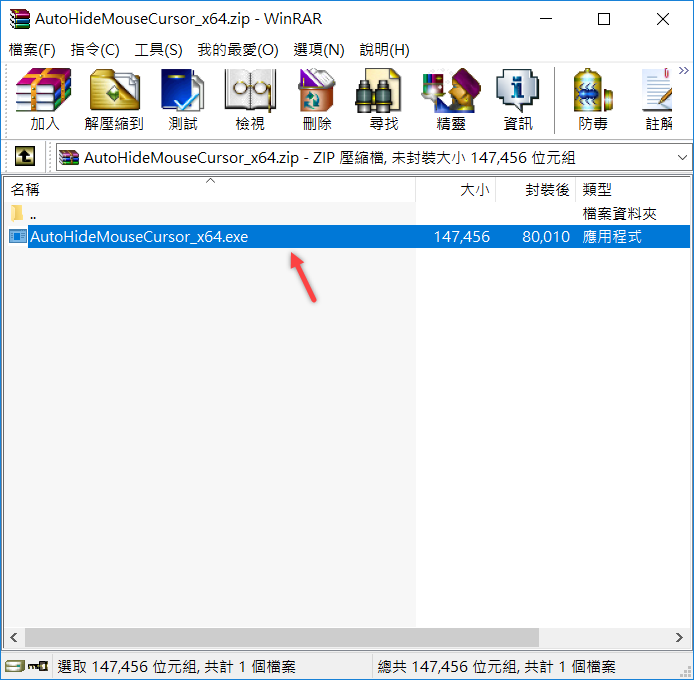This screenshot has width=694, height=680.
Task: Click the 刪除 (Delete) toolbar icon
Action: coord(317,100)
